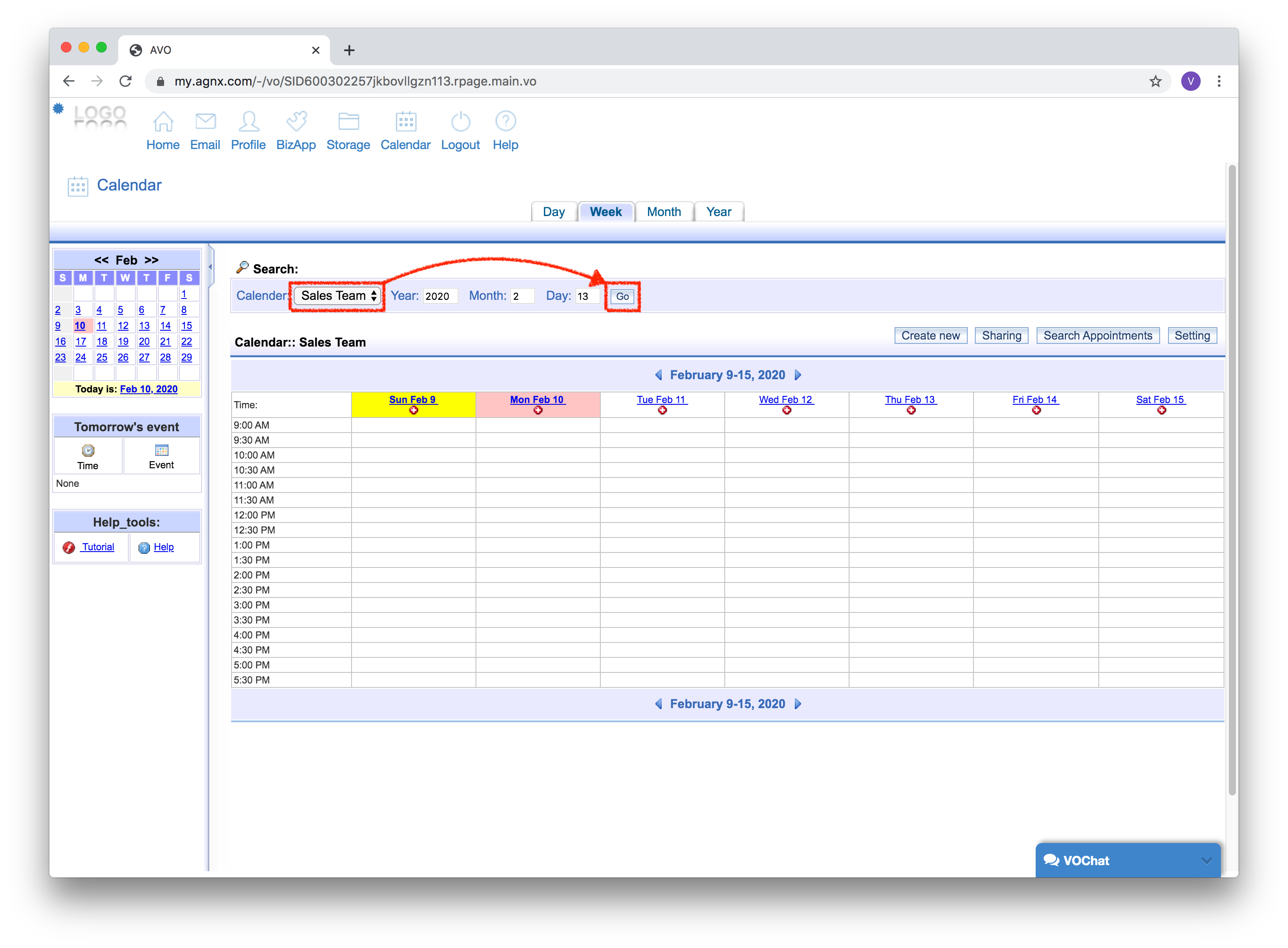Screen dimensions: 1288x948
Task: Add event on Wed Feb 12 plus icon
Action: pos(786,411)
